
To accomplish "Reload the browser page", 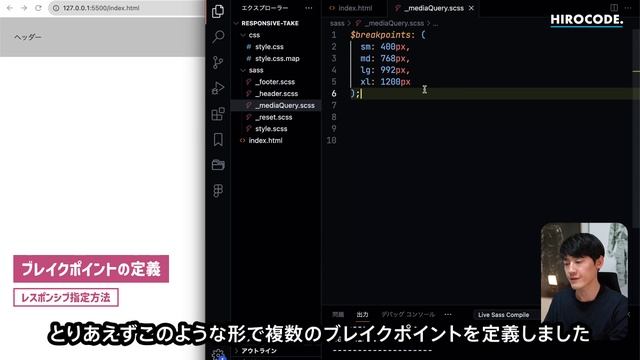I will (x=38, y=8).
